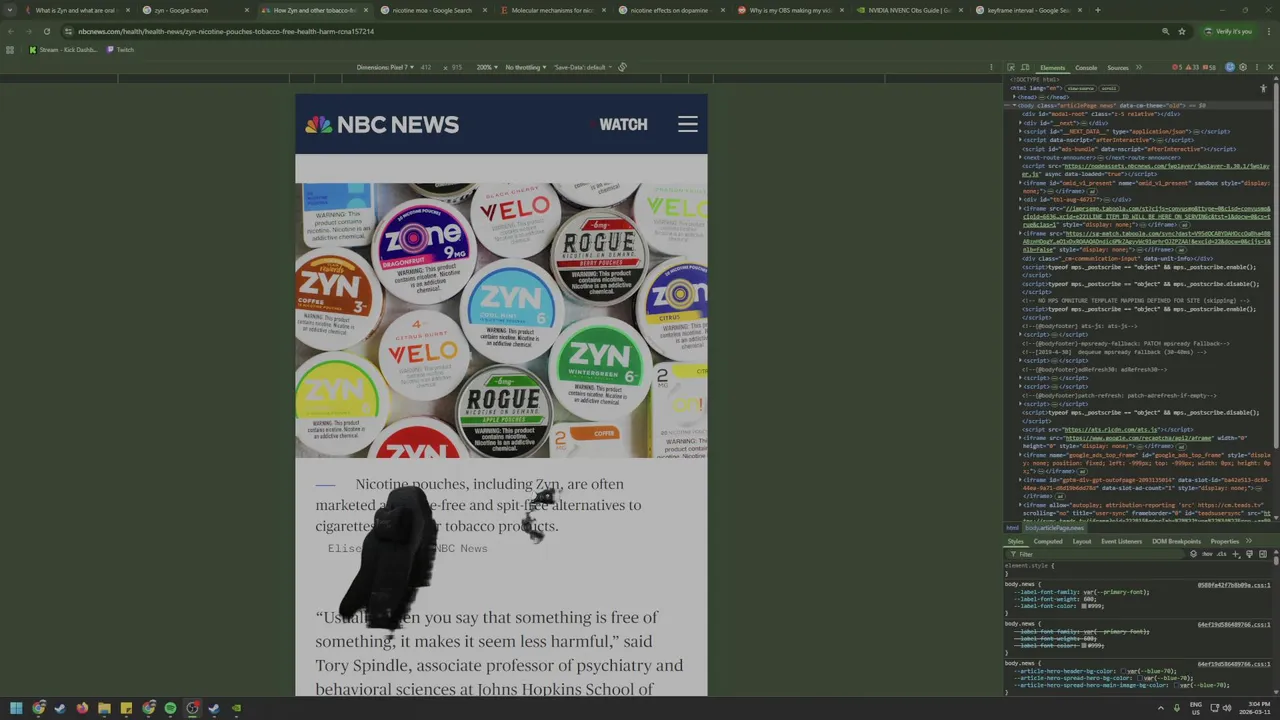Screen dimensions: 1280x720
Task: Toggle the :hov element state button
Action: (1207, 554)
